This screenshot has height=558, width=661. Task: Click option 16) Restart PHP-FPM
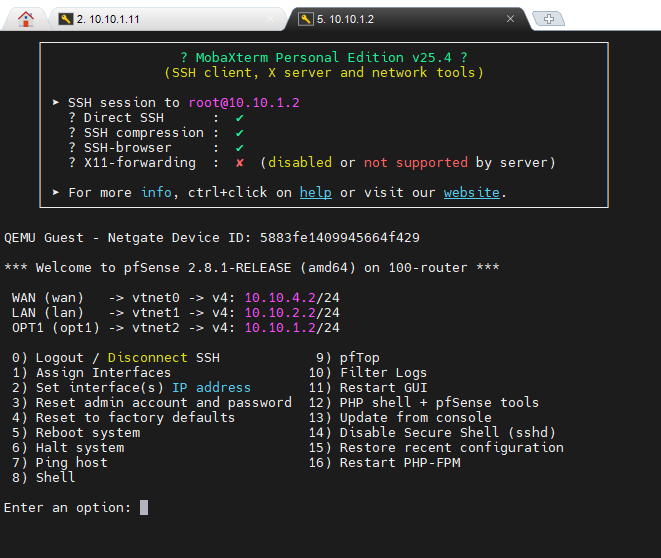pyautogui.click(x=384, y=463)
